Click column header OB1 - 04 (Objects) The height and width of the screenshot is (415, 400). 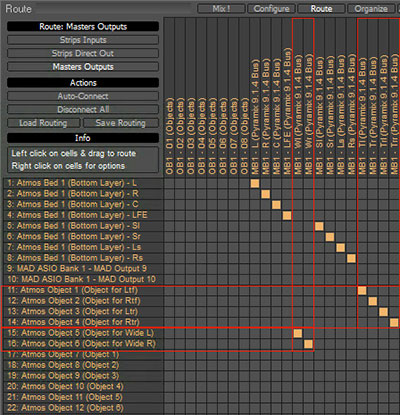[201, 136]
